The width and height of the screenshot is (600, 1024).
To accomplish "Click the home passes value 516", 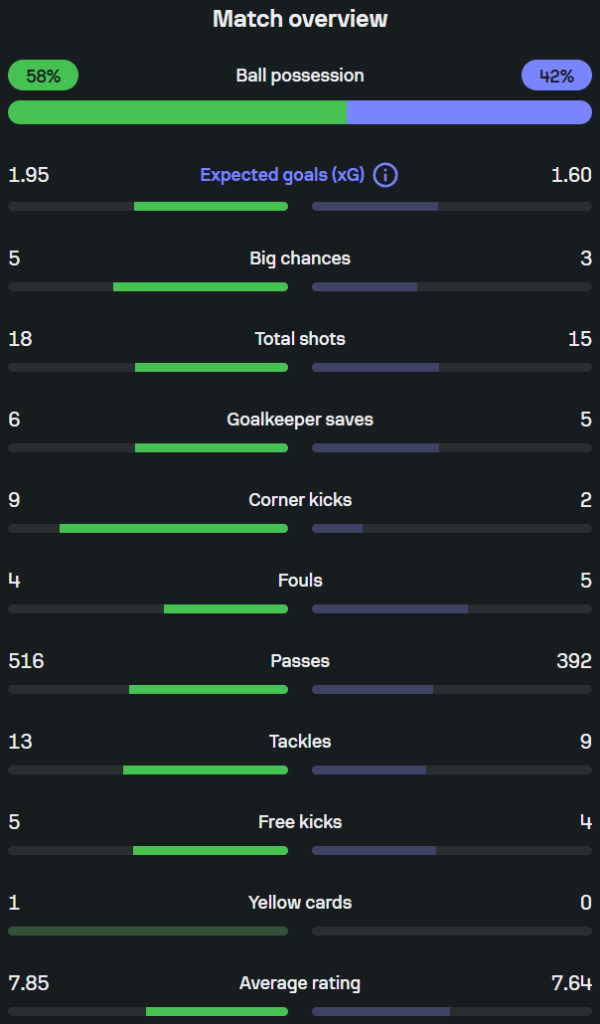I will click(x=26, y=661).
